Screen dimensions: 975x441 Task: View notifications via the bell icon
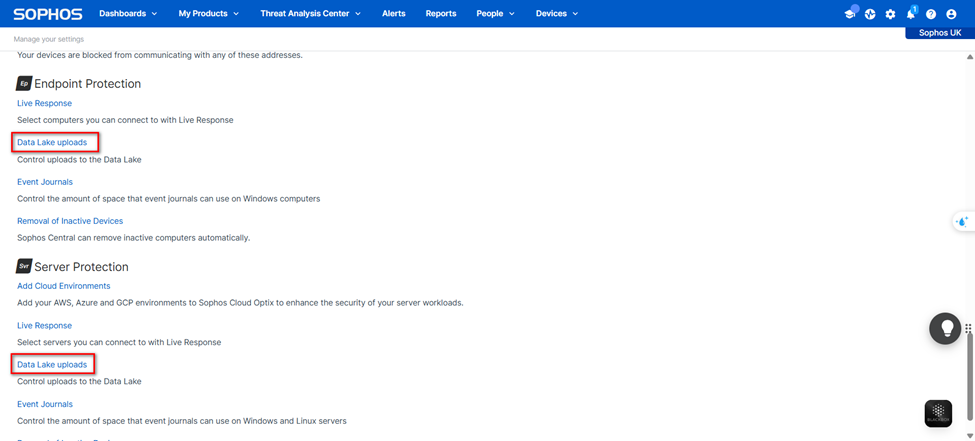point(911,14)
